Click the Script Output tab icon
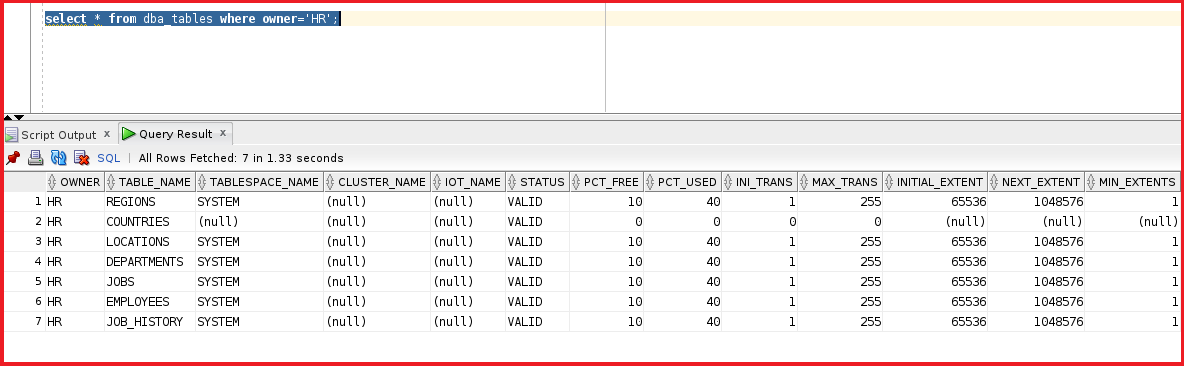The image size is (1184, 366). coord(11,135)
